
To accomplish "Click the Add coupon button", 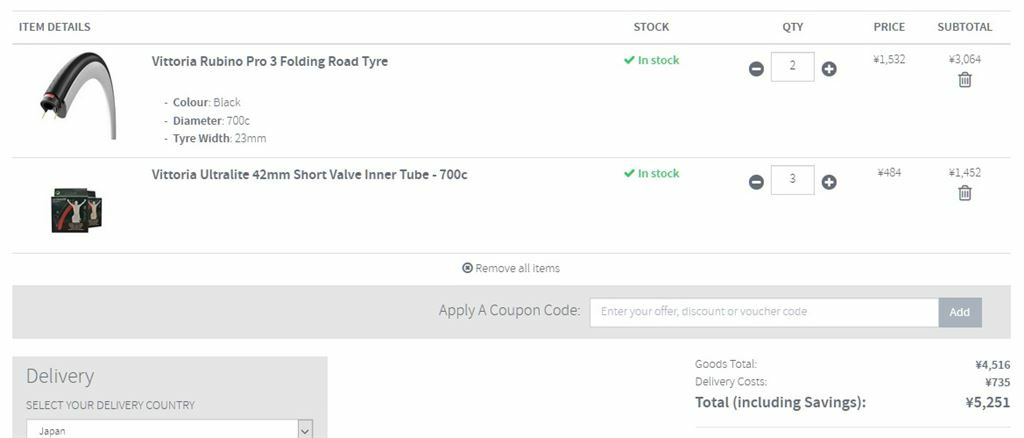I will [x=959, y=312].
